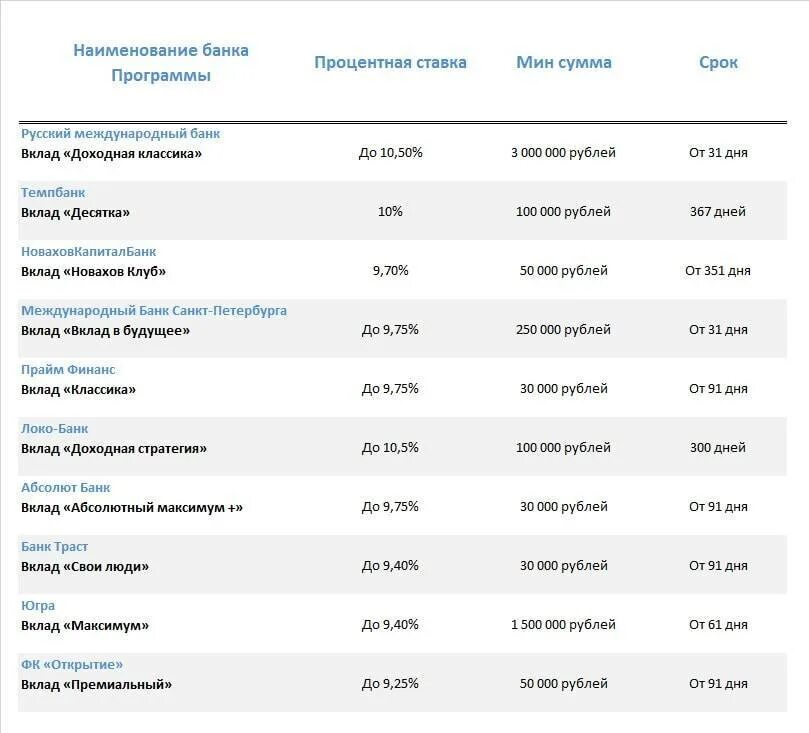Select the '367 дней' term cell
Screen dimensions: 809x733
click(x=717, y=212)
